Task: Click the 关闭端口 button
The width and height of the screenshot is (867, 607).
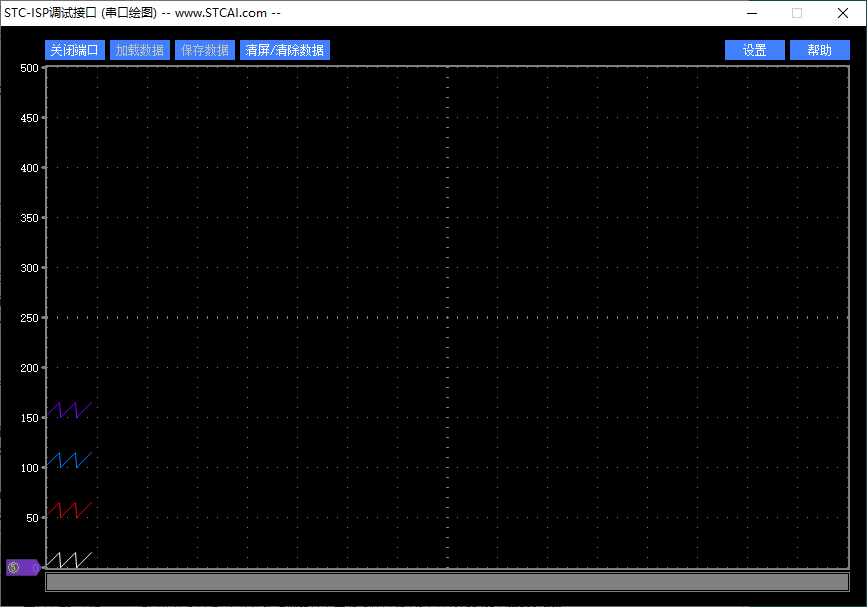Action: coord(74,50)
